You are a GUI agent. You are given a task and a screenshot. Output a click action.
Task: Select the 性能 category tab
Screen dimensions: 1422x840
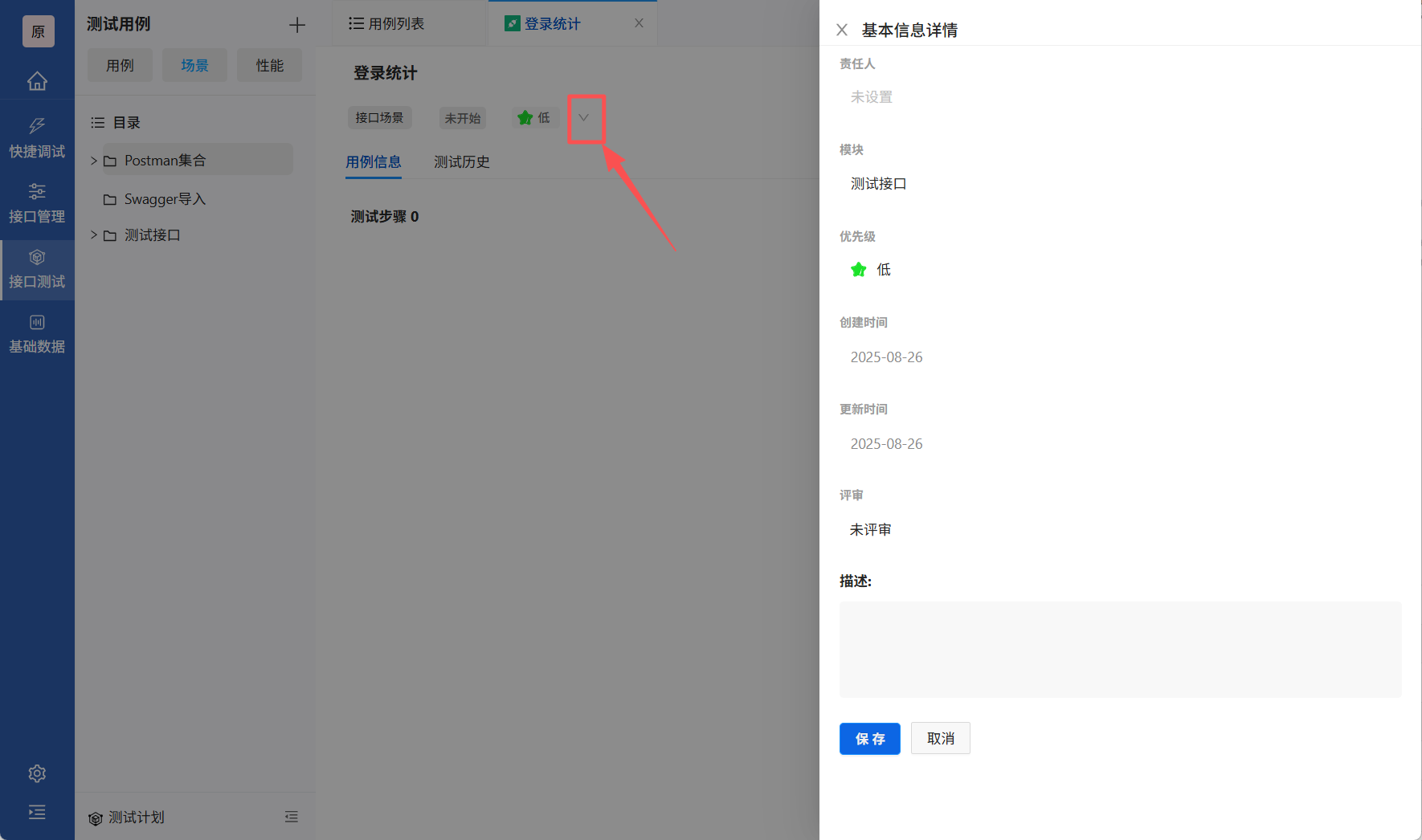(x=269, y=65)
